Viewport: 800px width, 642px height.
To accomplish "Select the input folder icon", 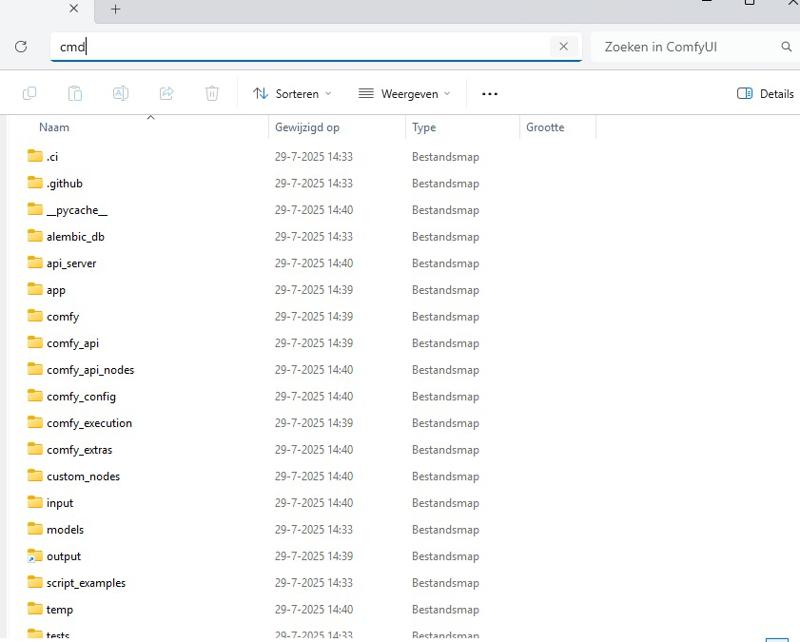I will [x=35, y=502].
